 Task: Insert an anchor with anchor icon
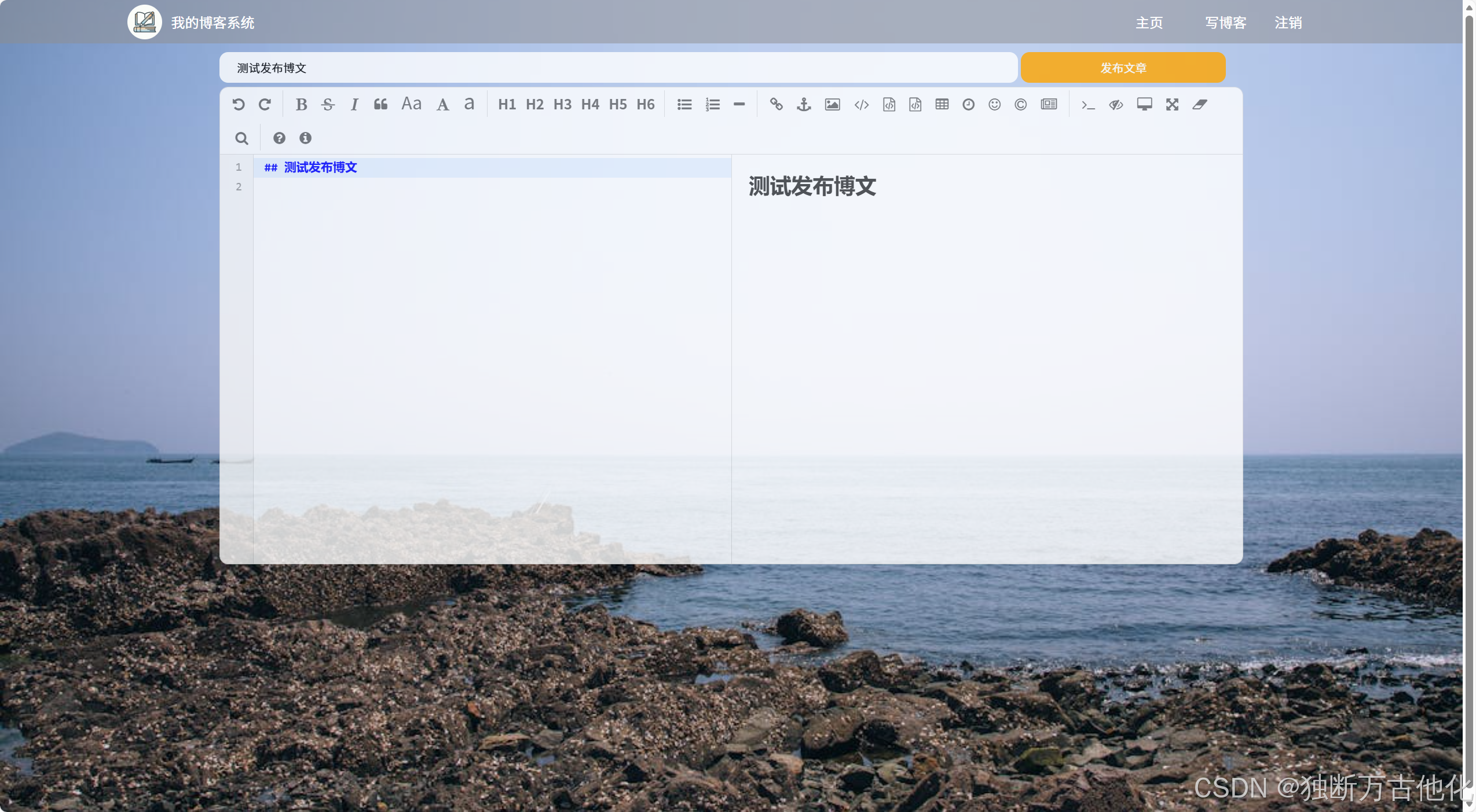click(804, 104)
